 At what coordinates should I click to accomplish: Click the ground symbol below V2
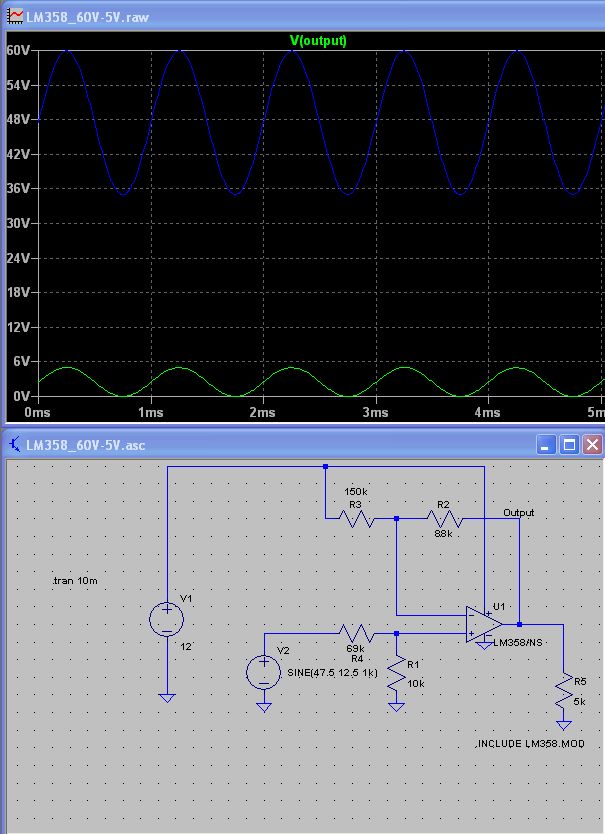(264, 707)
